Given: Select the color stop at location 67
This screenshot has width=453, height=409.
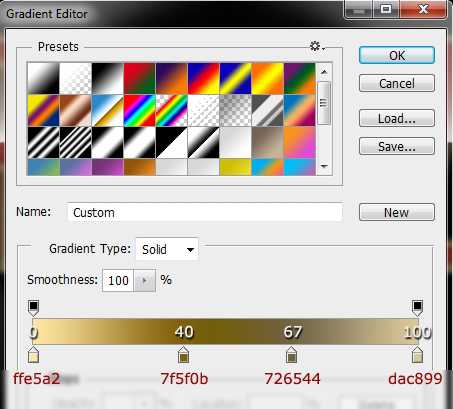Looking at the screenshot, I should click(x=291, y=354).
